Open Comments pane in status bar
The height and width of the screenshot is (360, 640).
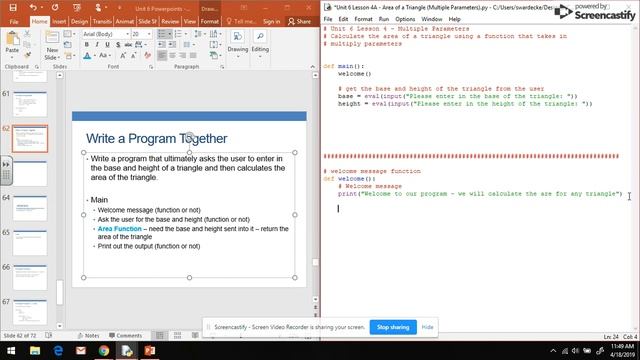pos(126,336)
